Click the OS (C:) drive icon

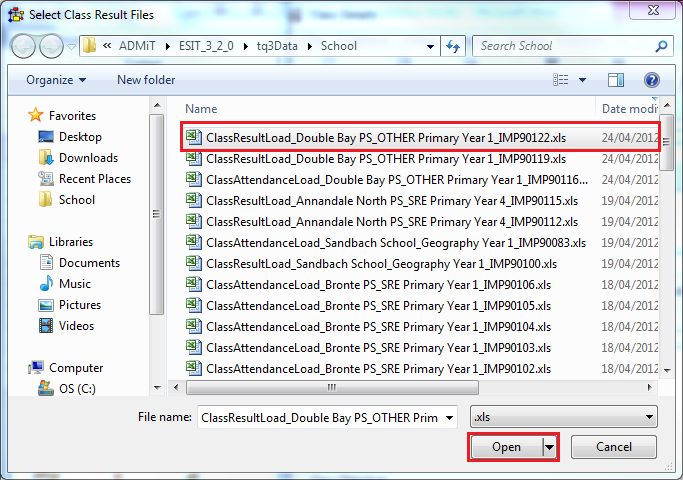[46, 388]
